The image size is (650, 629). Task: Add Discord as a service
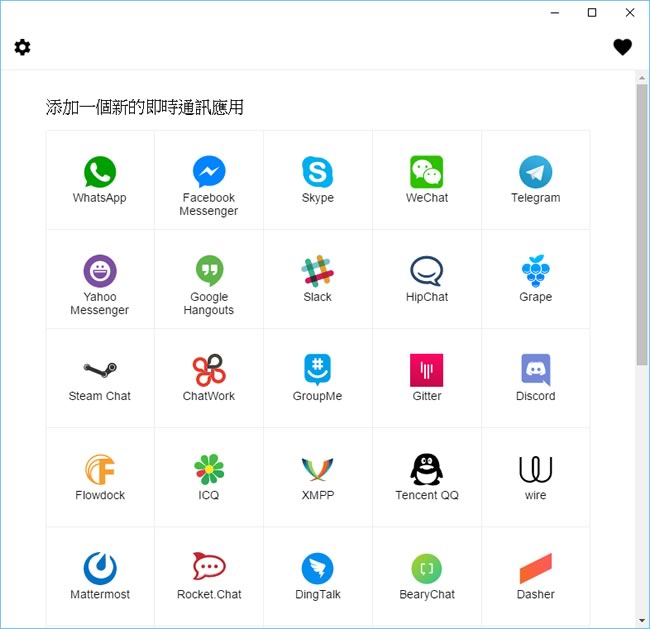[x=536, y=378]
